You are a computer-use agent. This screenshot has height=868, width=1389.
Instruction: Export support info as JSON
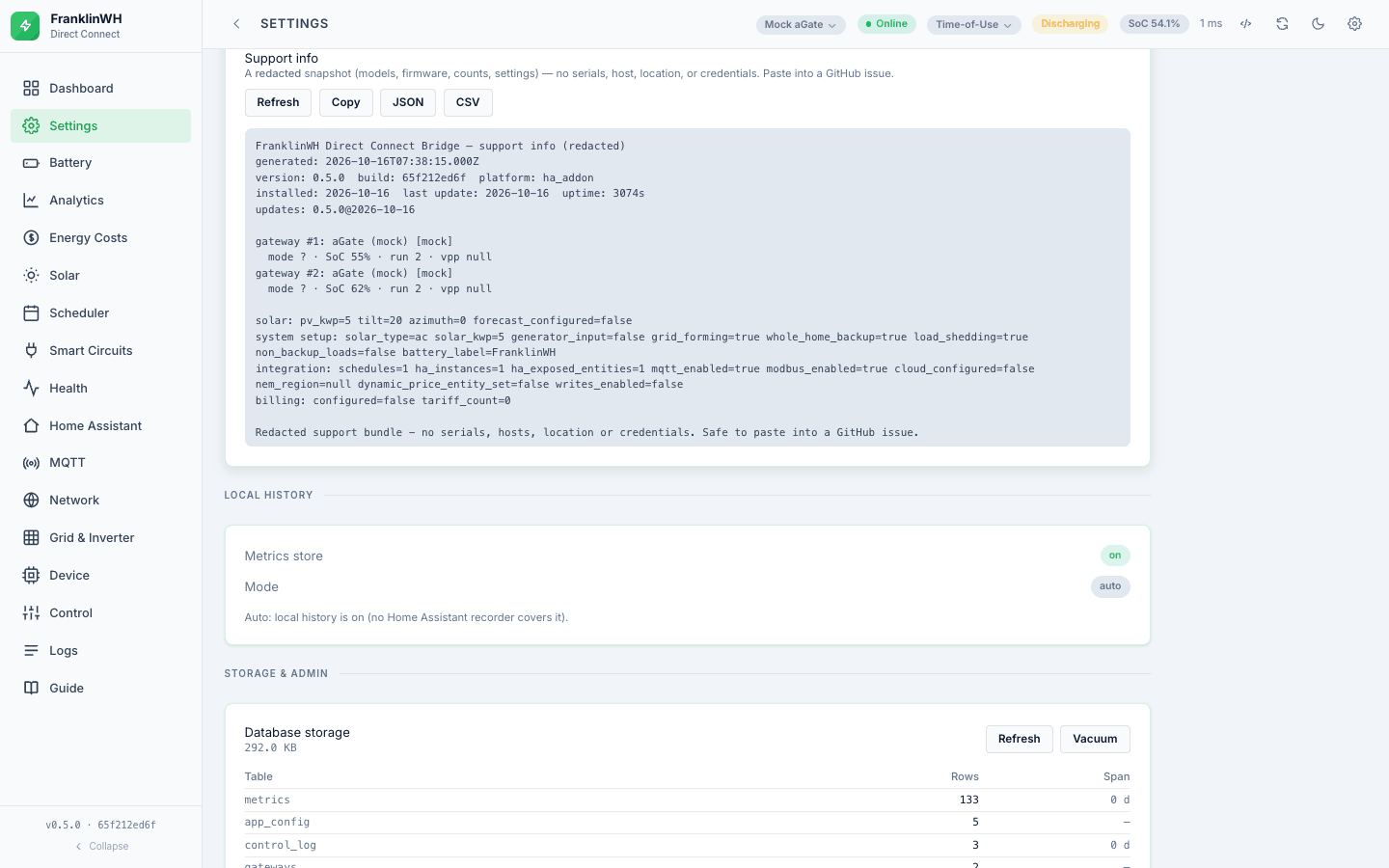[408, 102]
